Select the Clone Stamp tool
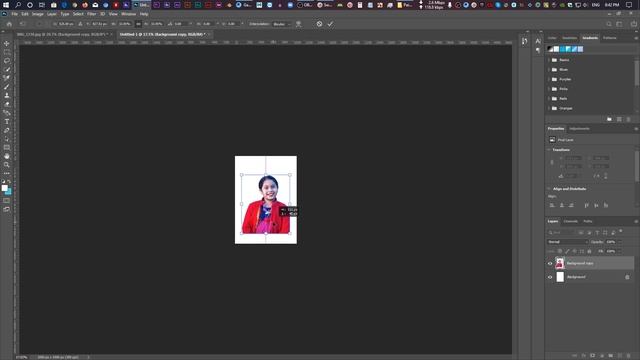The width and height of the screenshot is (640, 360). click(x=7, y=95)
